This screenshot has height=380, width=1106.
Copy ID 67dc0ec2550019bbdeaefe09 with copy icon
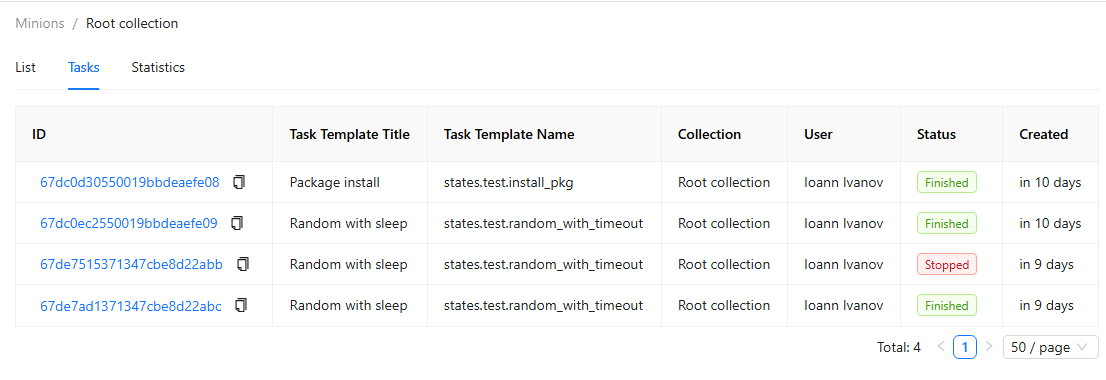point(238,223)
